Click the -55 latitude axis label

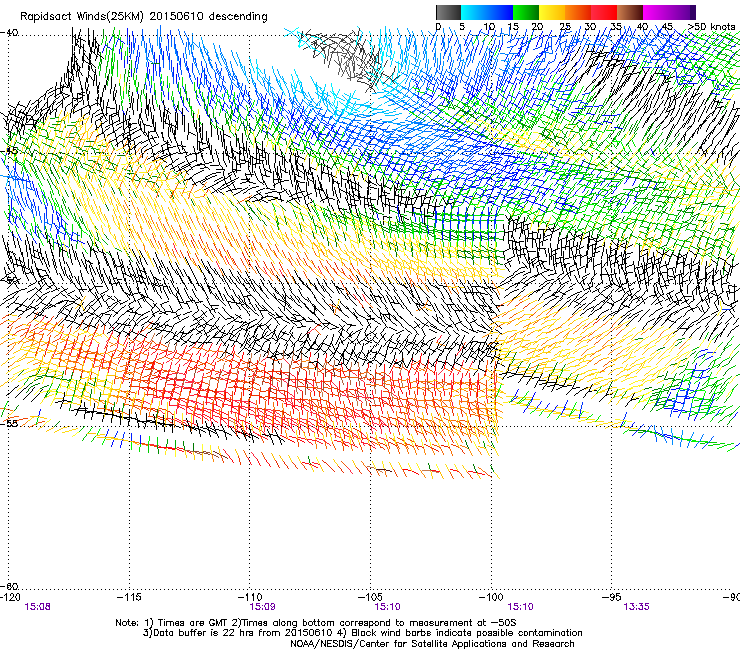coord(9,423)
